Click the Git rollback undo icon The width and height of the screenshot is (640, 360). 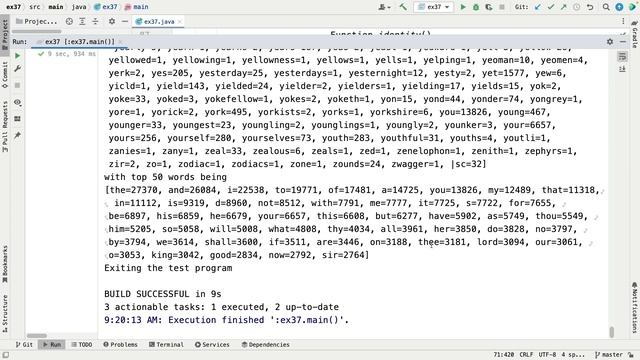[x=590, y=7]
